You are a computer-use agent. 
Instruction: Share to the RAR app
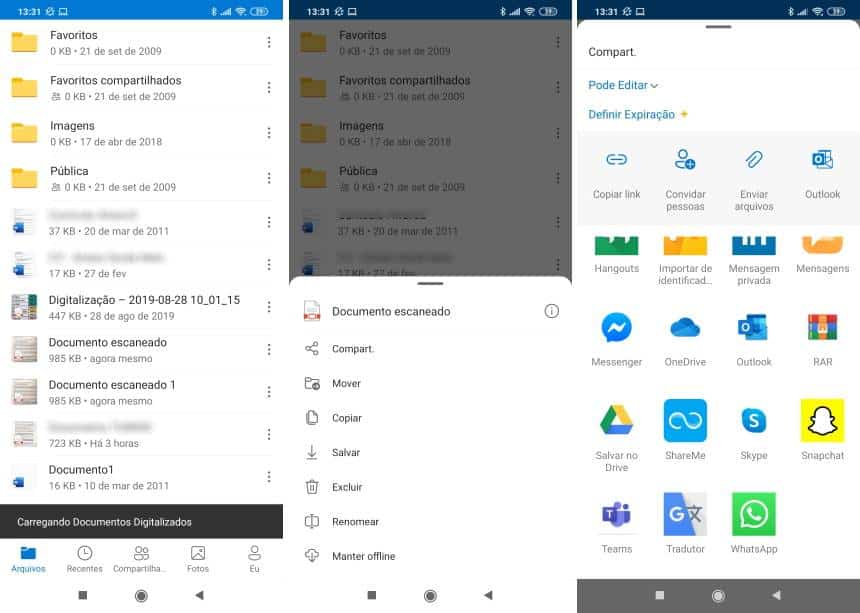(x=822, y=339)
